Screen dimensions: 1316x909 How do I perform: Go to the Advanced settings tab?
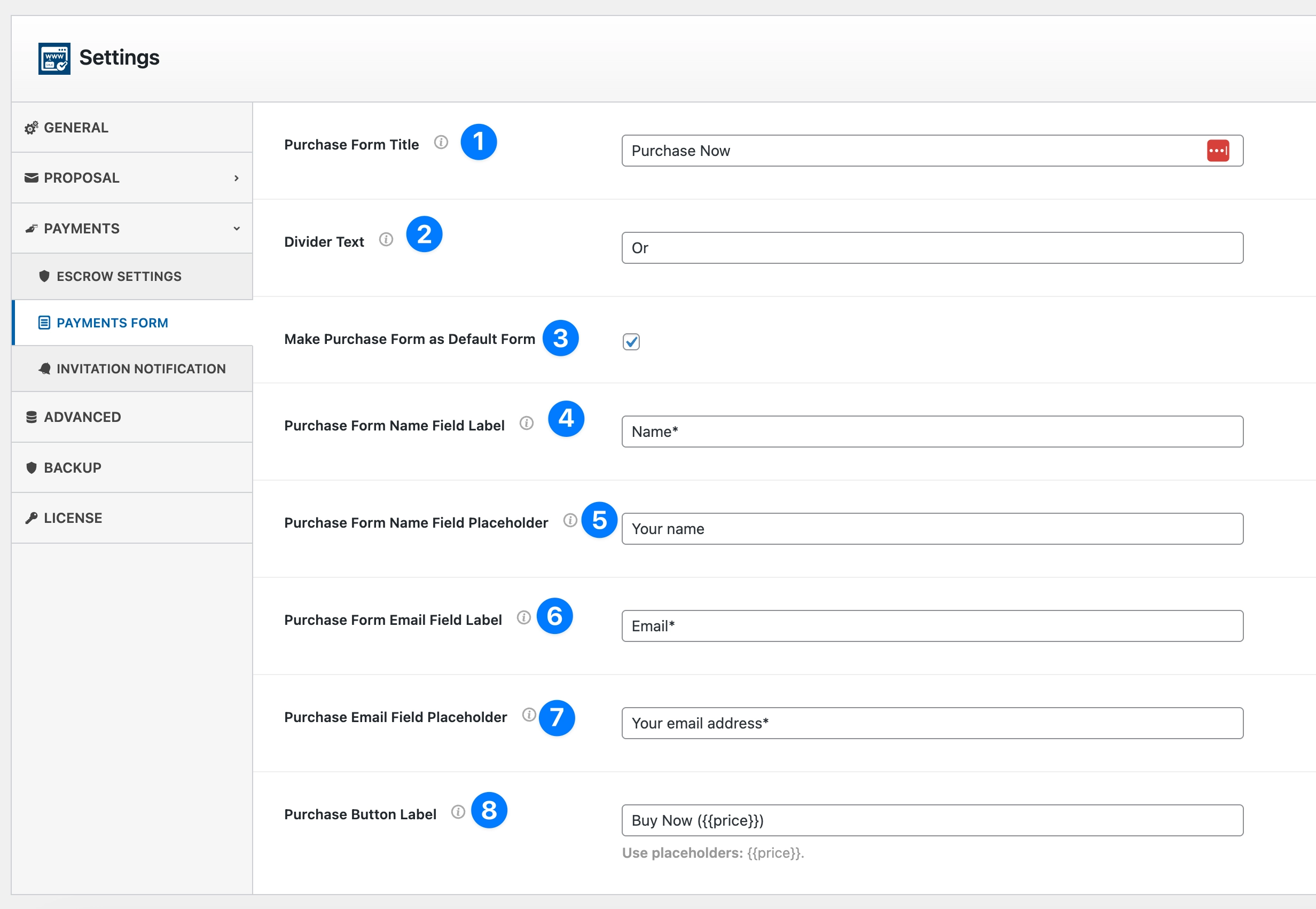(82, 417)
